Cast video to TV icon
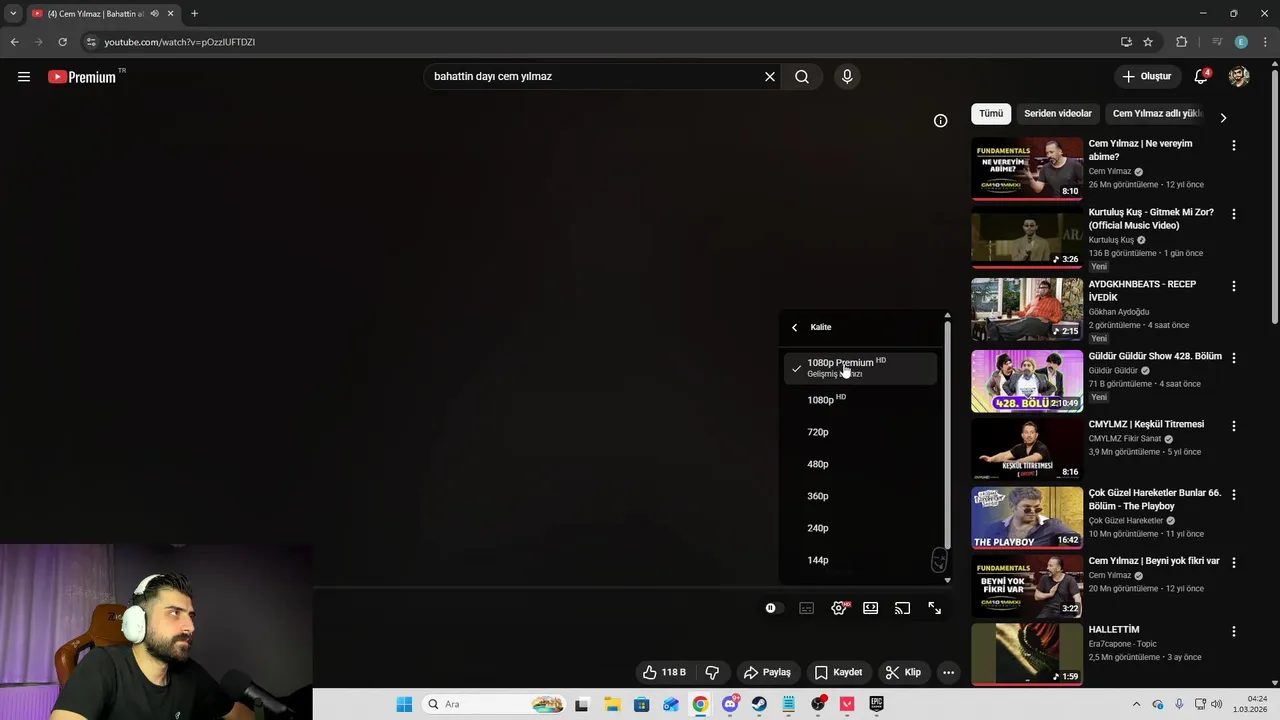 903,608
